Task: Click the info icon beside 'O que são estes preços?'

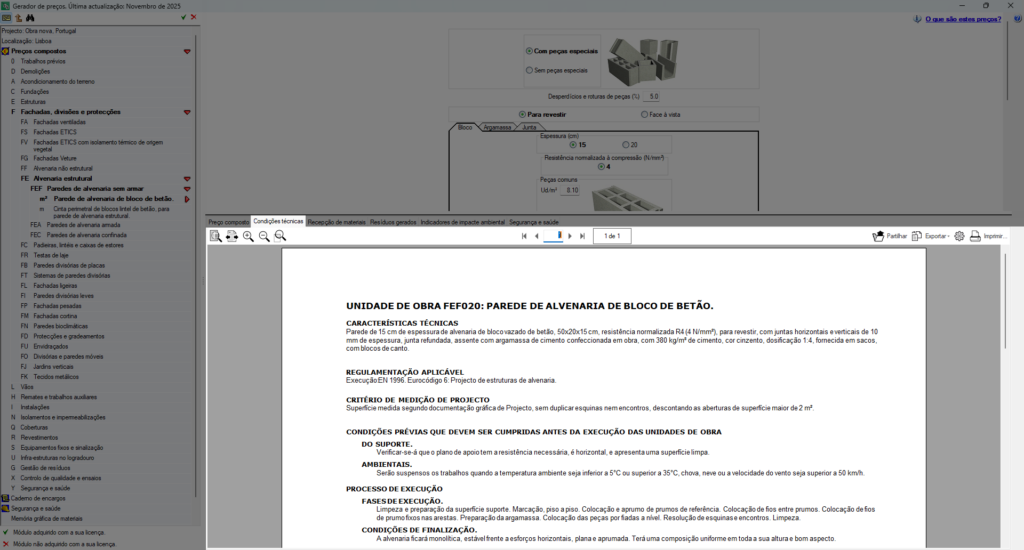Action: click(918, 19)
